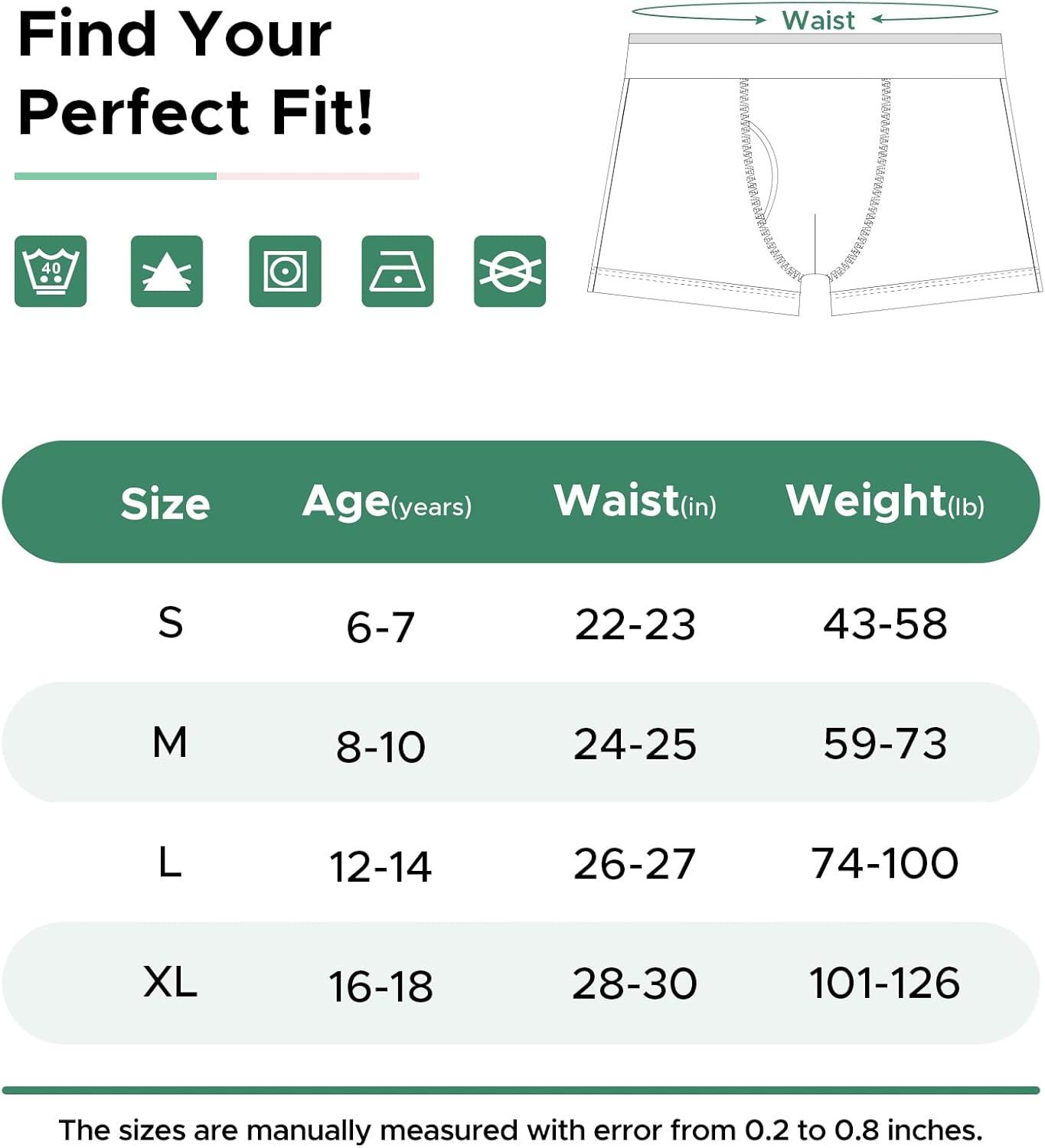This screenshot has width=1045, height=1148.
Task: Click the do-not-dry-clean crossed circle icon
Action: pyautogui.click(x=510, y=271)
